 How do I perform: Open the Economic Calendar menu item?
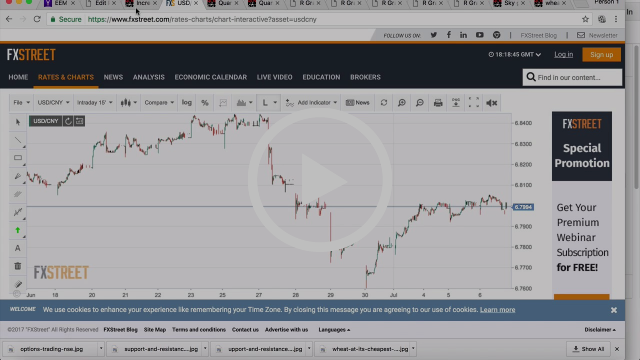[x=211, y=77]
